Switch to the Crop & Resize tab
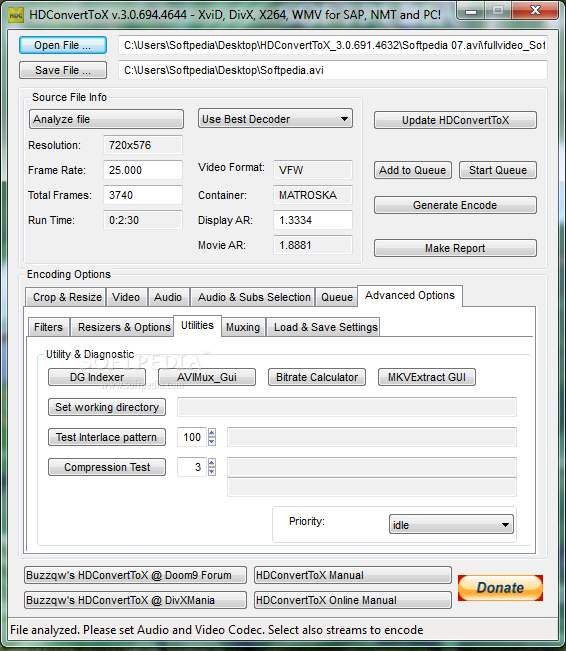 66,297
